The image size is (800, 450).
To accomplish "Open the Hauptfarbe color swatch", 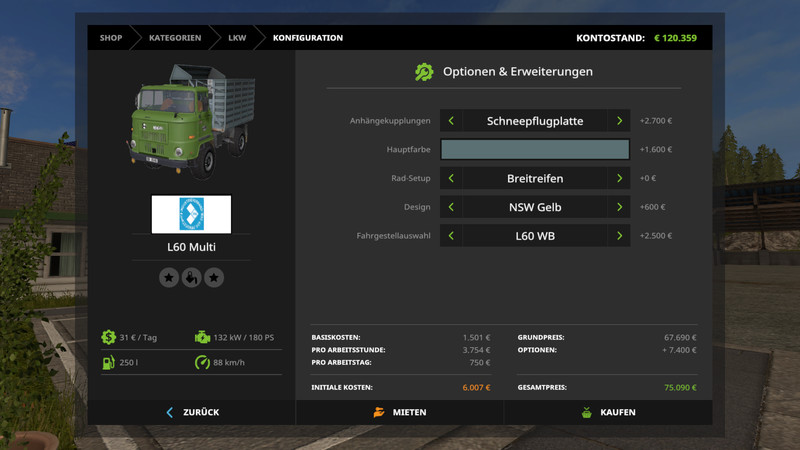I will click(535, 150).
